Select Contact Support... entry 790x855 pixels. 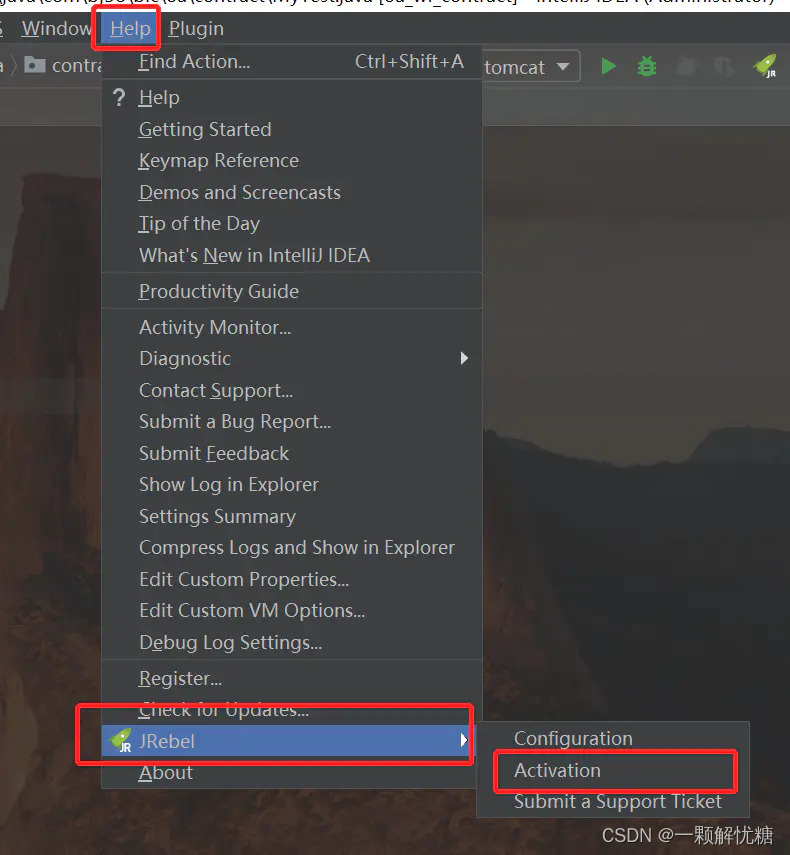tap(292, 390)
